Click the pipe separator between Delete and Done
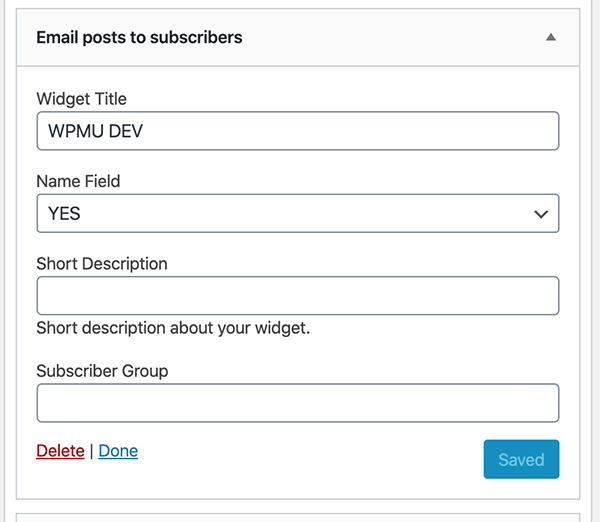Screen dimensions: 600x522 tap(91, 451)
